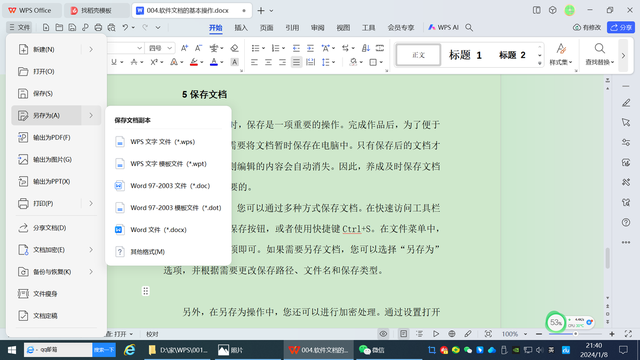Click the 有修改 cloud status button
Screen dimensions: 640x360
pyautogui.click(x=587, y=27)
